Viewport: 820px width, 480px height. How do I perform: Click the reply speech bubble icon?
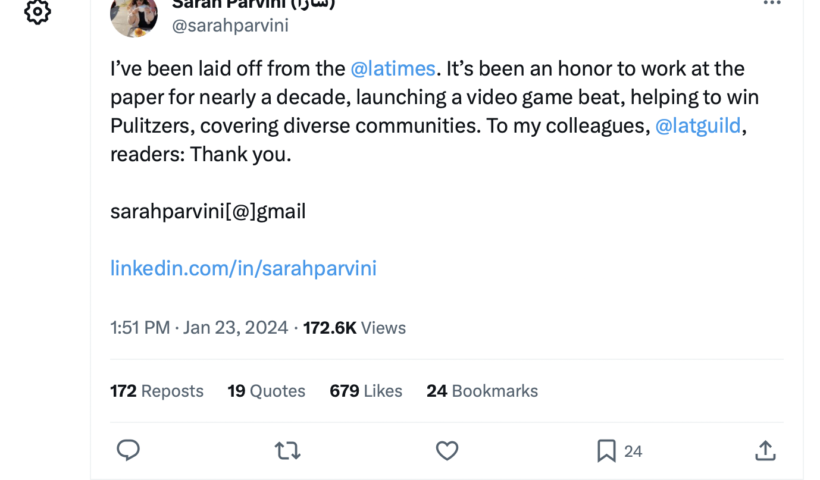[x=128, y=451]
